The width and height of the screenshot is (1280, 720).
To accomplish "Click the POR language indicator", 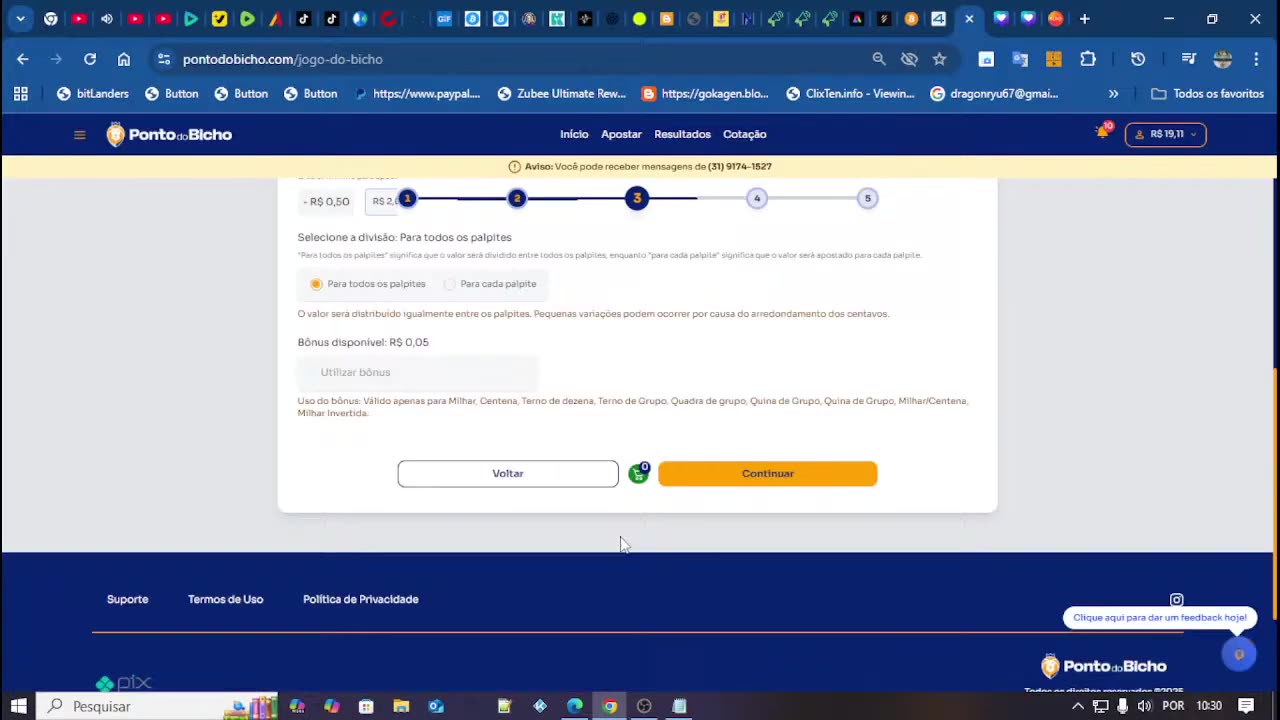I will (x=1173, y=706).
